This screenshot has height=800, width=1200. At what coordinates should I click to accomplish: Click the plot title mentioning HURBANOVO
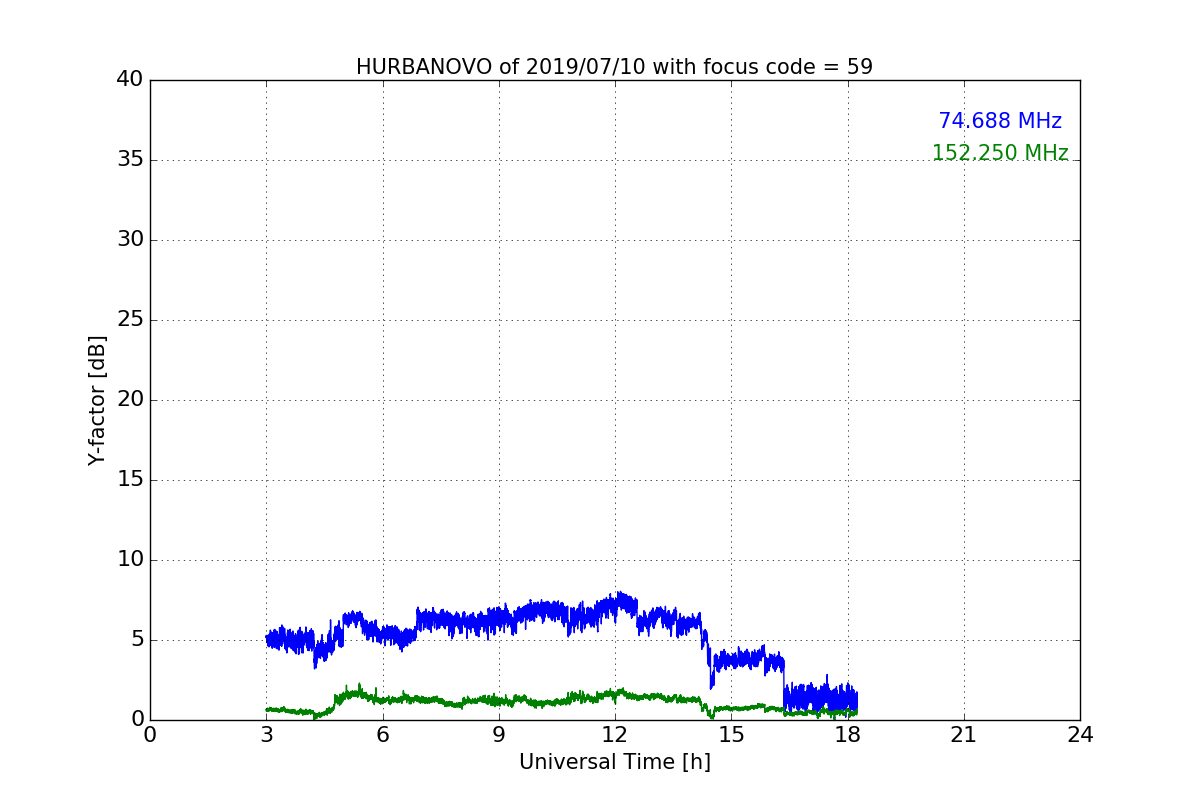pyautogui.click(x=614, y=67)
